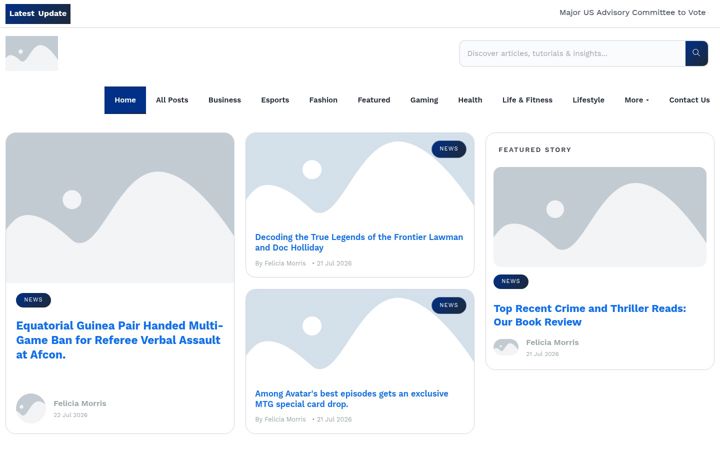Click the 22 Jul 2026 date text
This screenshot has height=450, width=720.
tap(70, 415)
